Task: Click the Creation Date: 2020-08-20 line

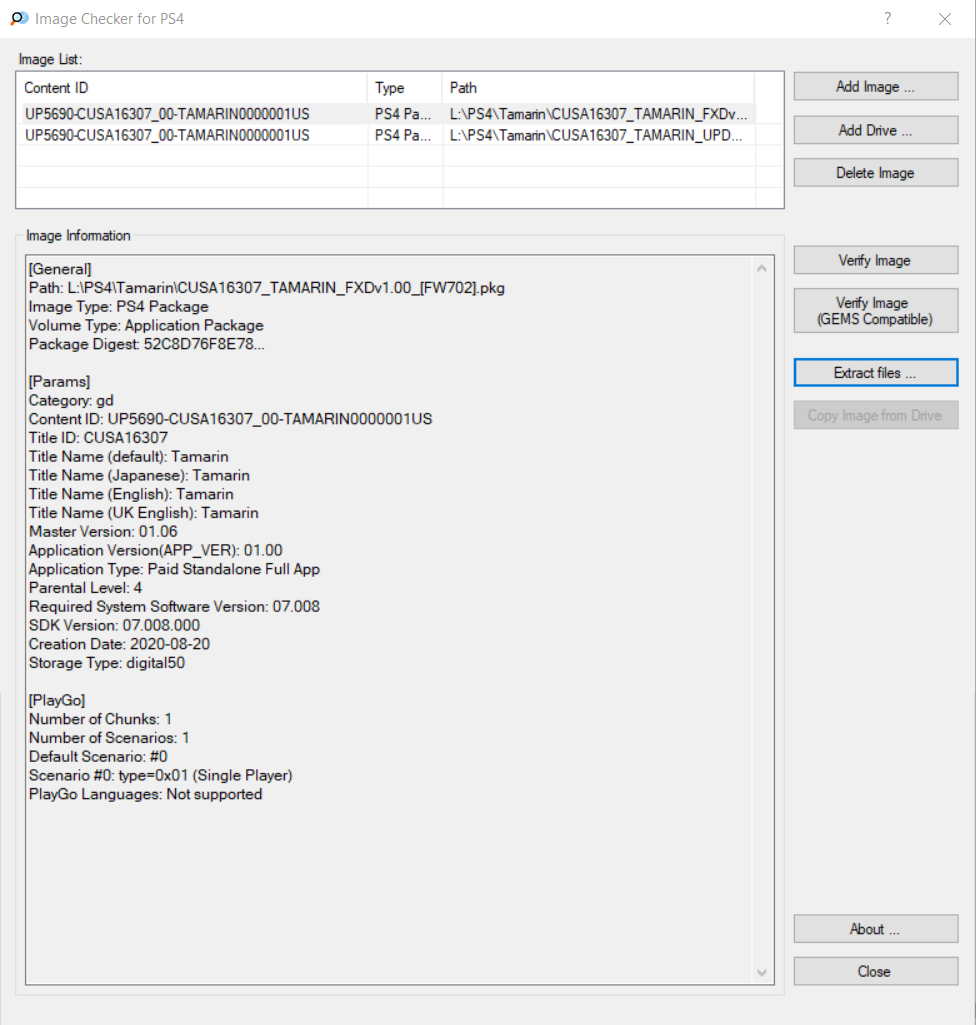Action: click(120, 644)
